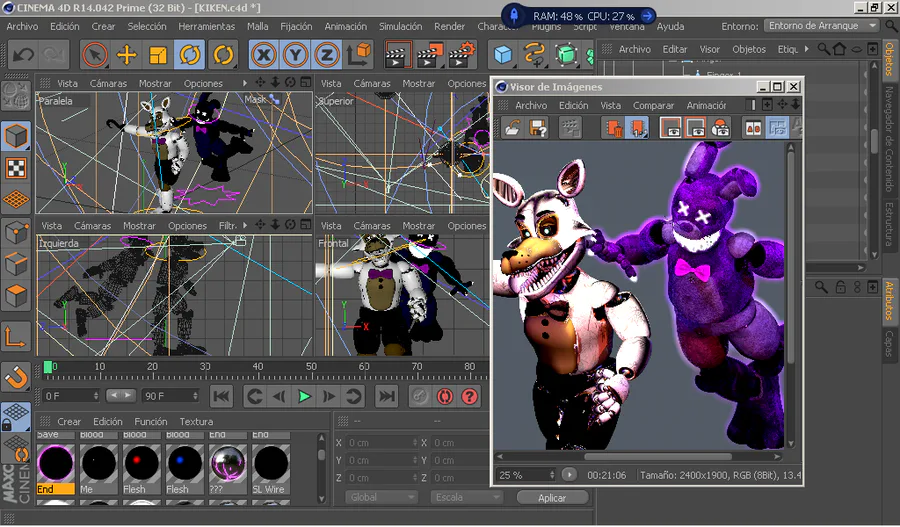
Task: Switch to the Objetos side tab
Action: (890, 59)
